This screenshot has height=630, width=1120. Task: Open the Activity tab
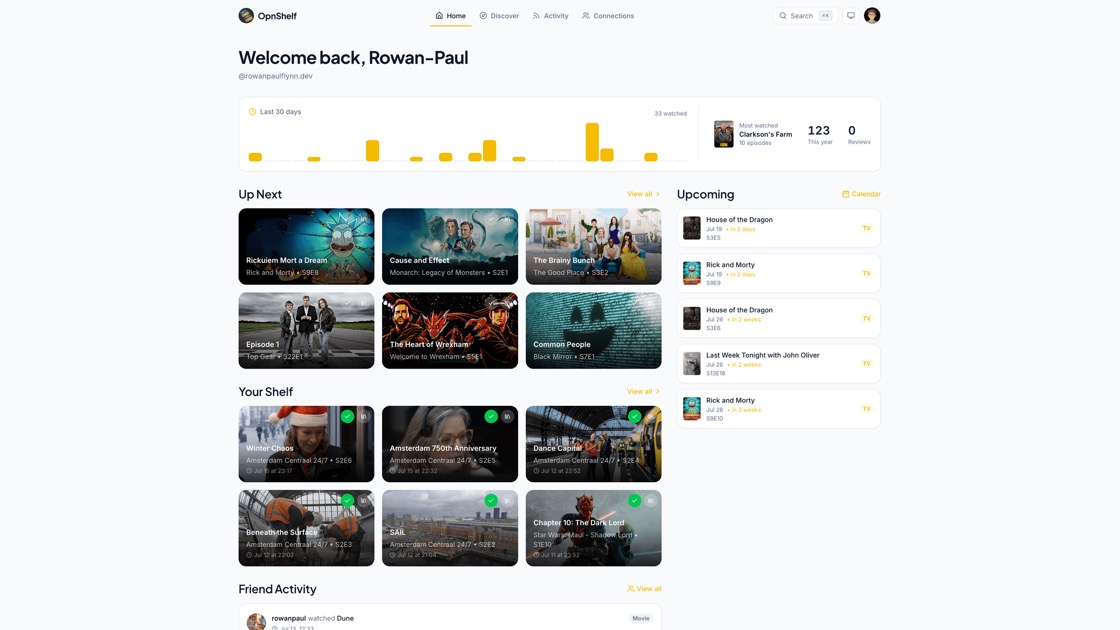(551, 16)
